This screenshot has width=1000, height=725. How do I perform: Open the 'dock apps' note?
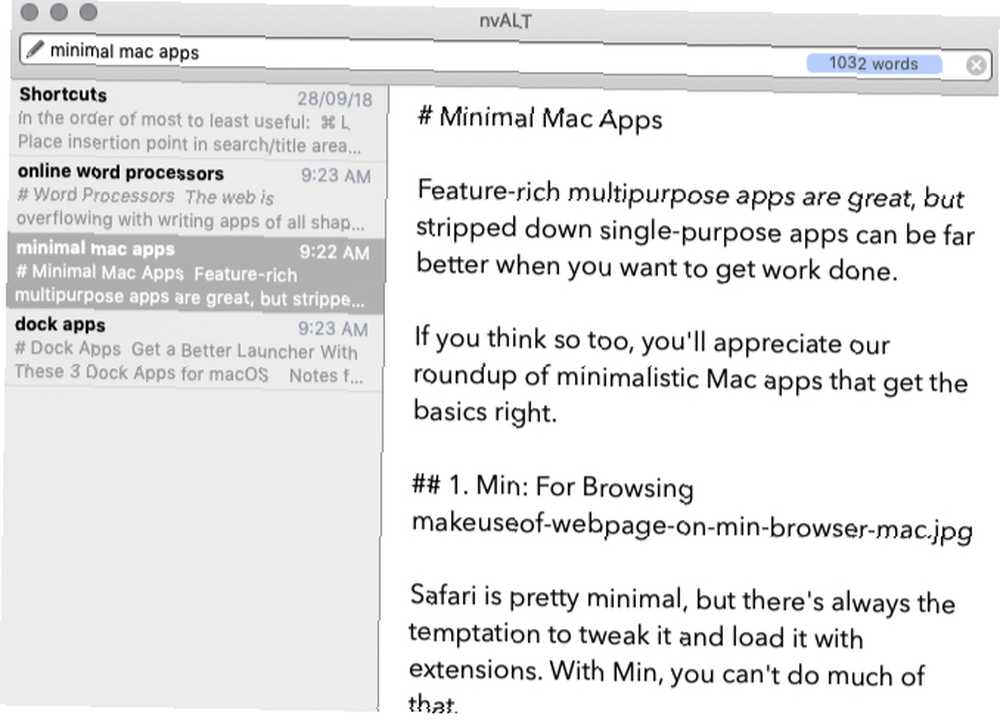coord(193,351)
